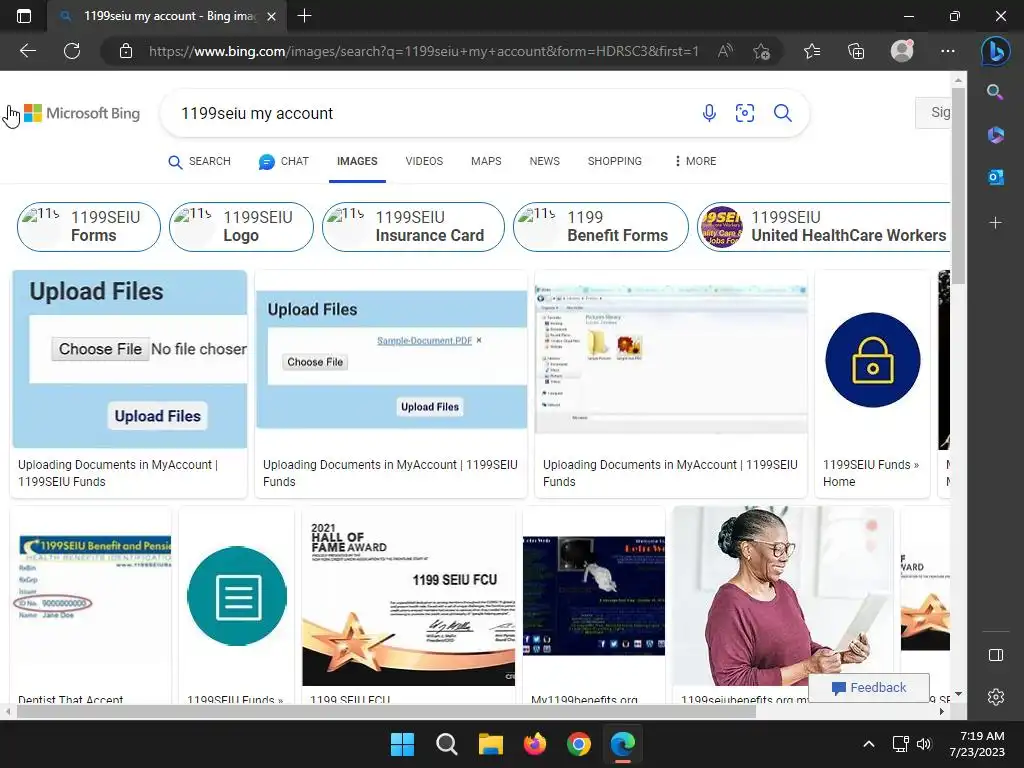Open blue padlock icon image result
This screenshot has height=768, width=1024.
(872, 360)
